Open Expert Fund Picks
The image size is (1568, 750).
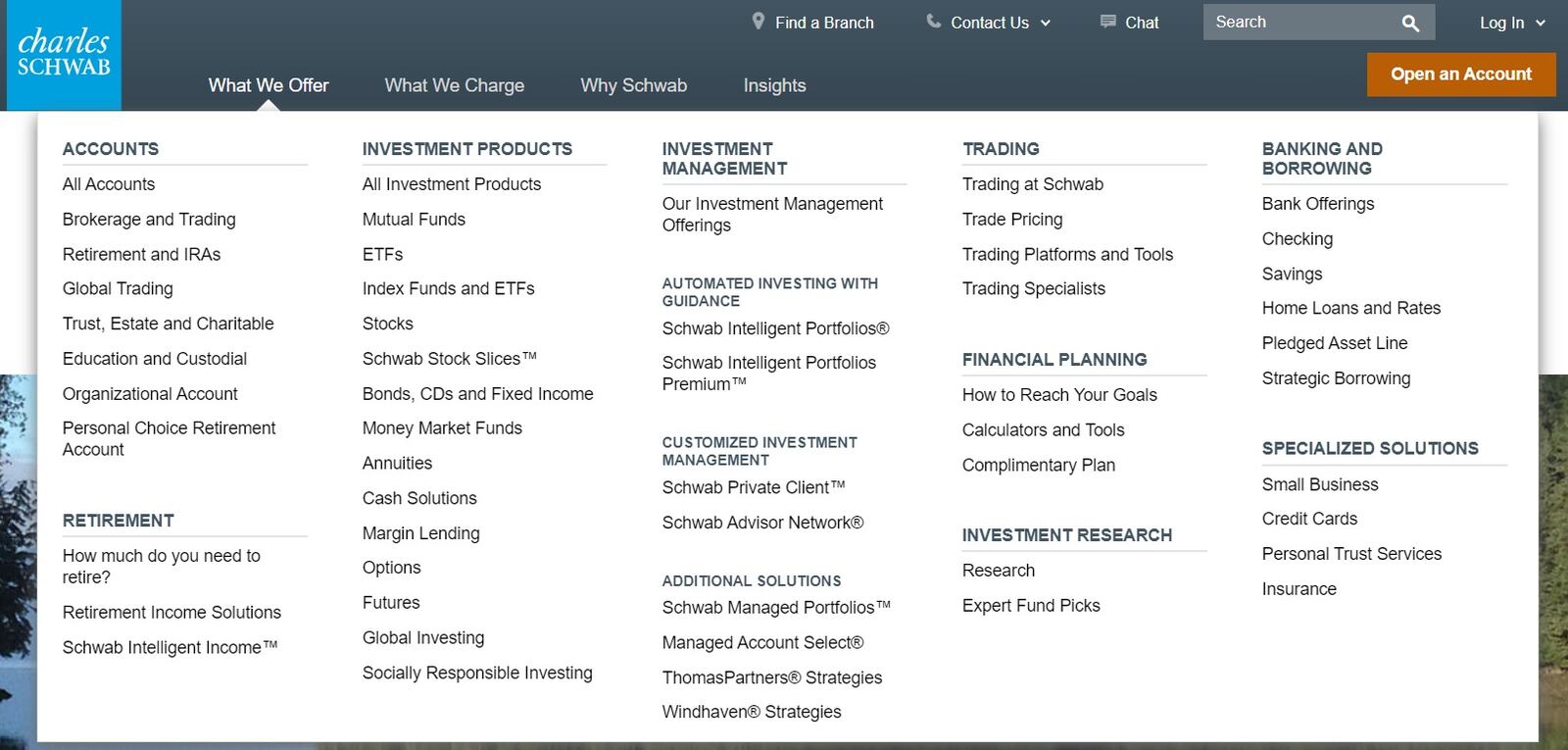point(1031,606)
